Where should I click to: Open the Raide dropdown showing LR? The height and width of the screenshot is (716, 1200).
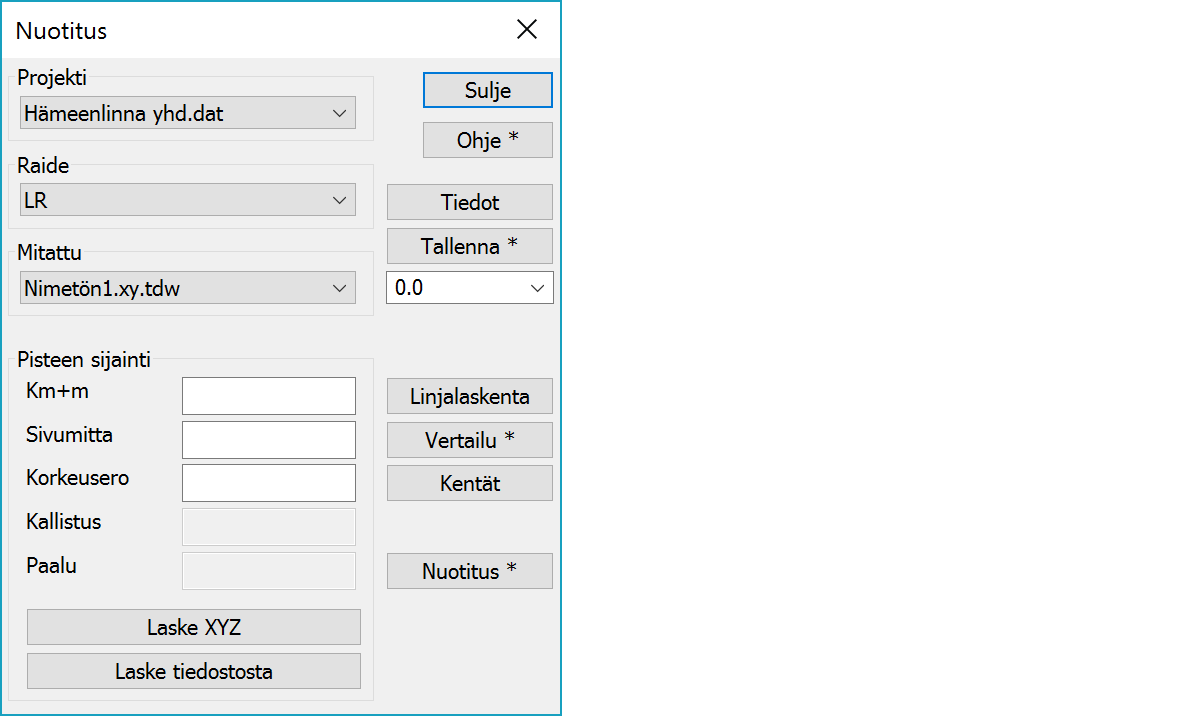tap(187, 200)
